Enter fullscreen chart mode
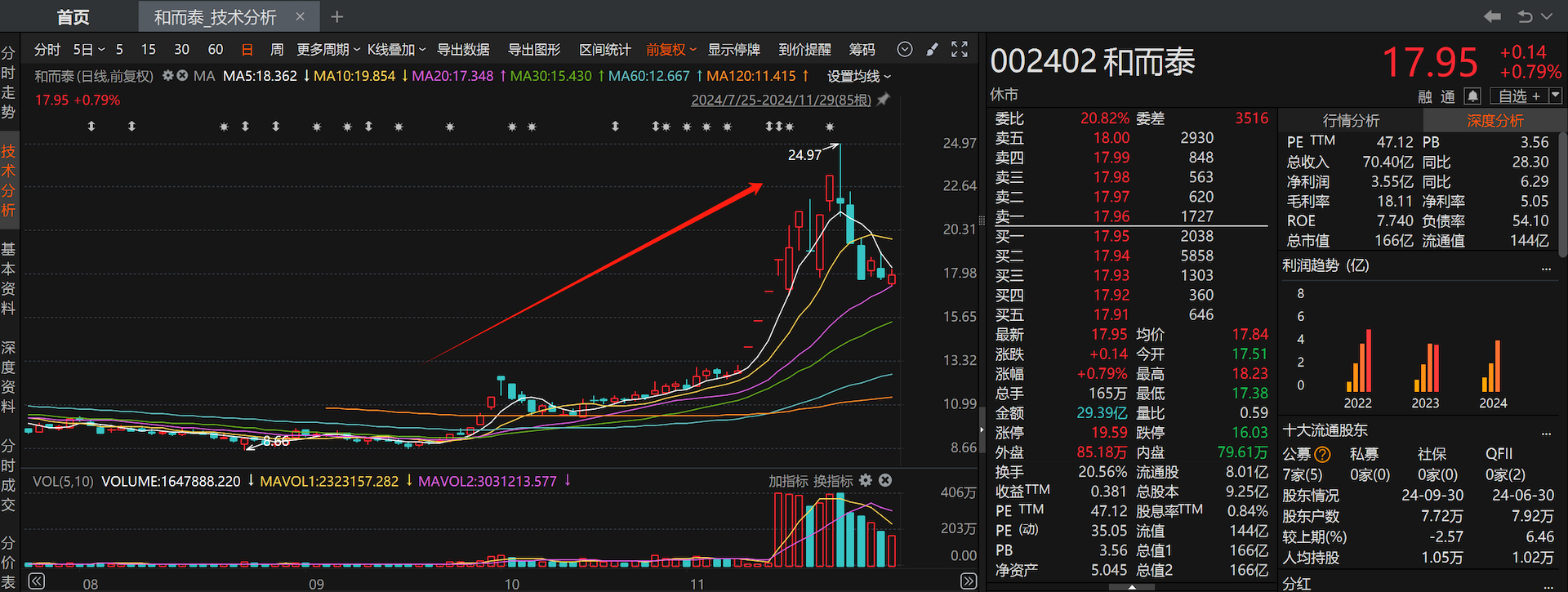1568x592 pixels. coord(960,50)
